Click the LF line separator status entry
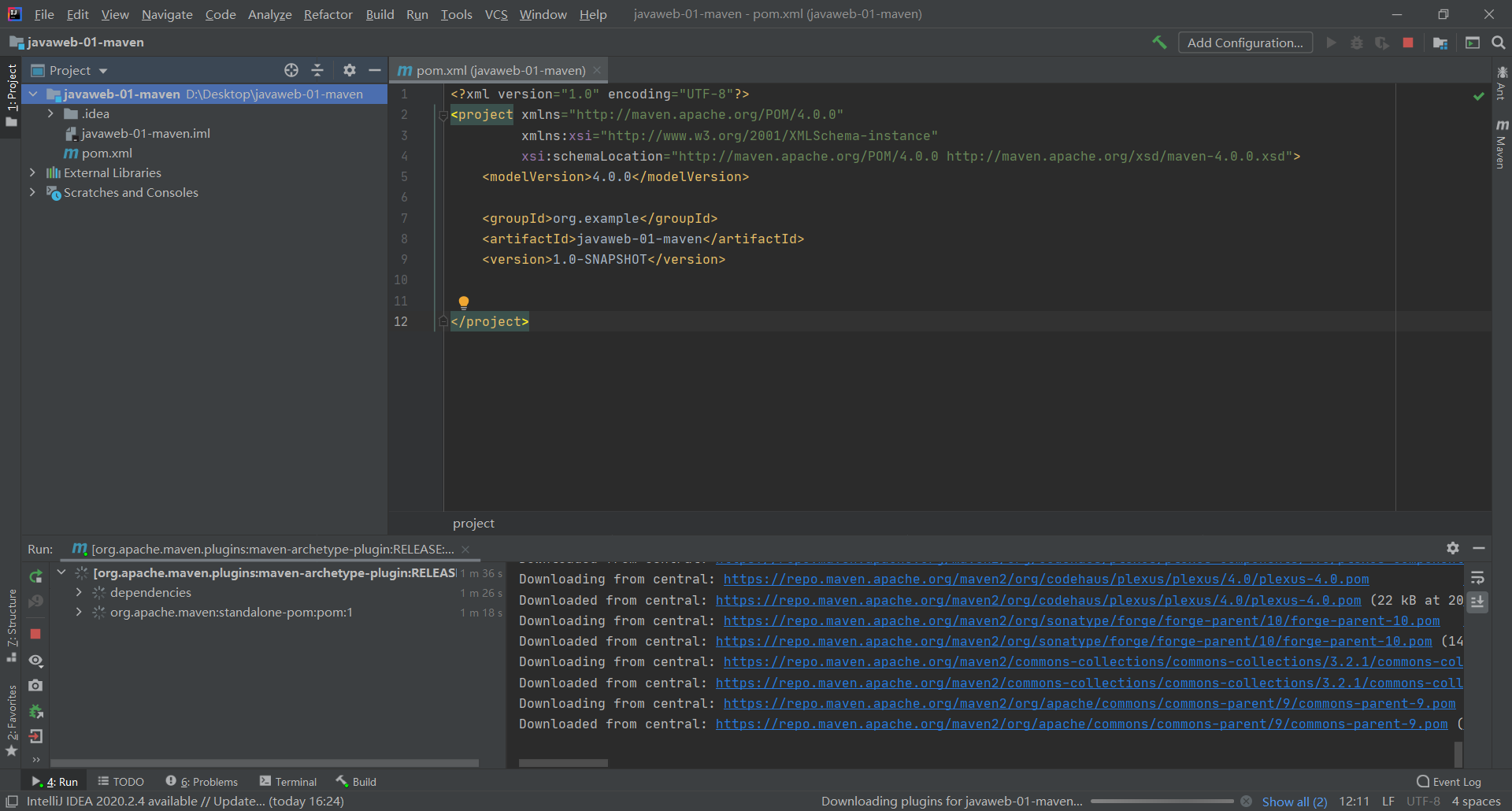Viewport: 1512px width, 811px height. [1388, 802]
